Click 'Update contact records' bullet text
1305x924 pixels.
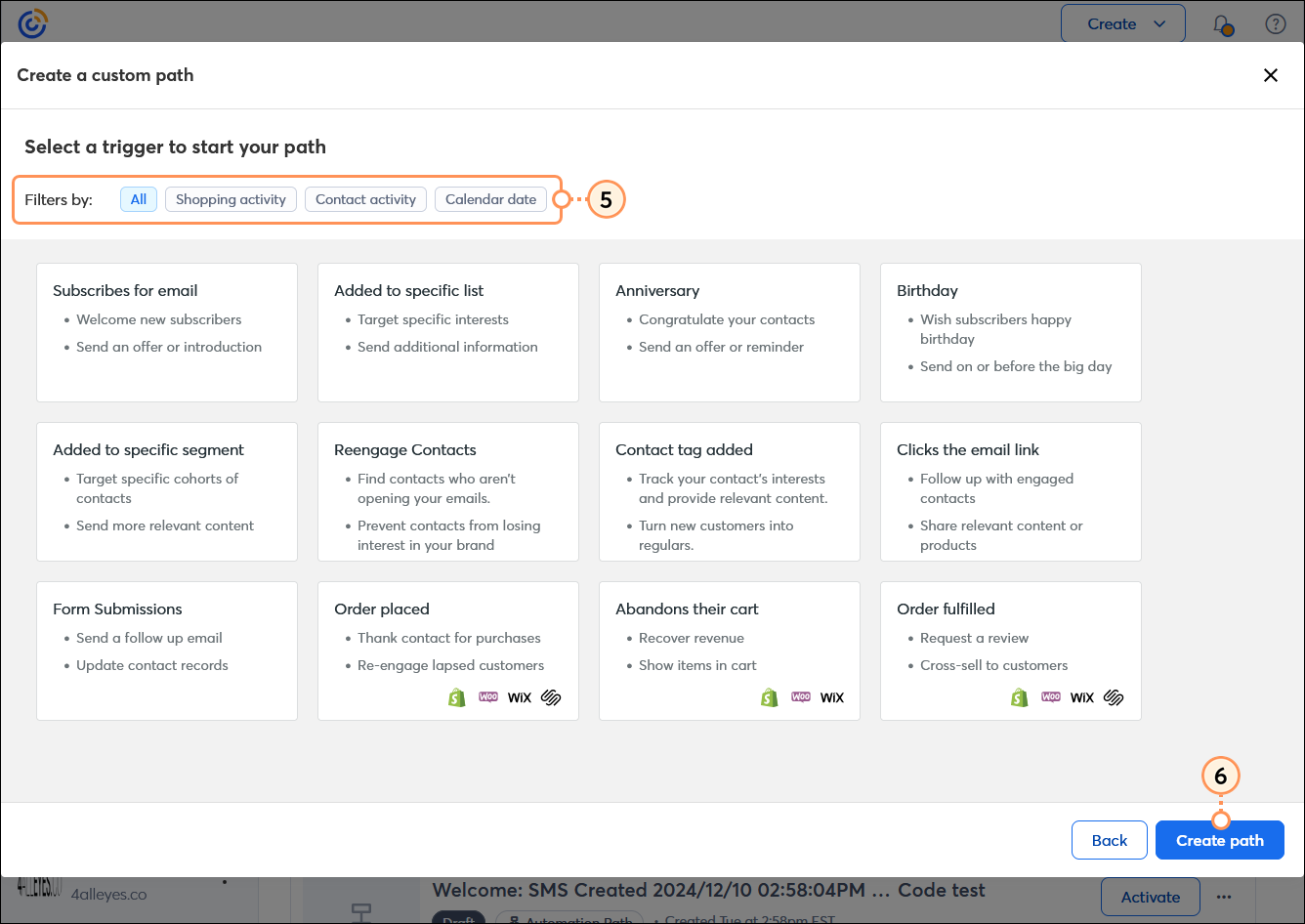[152, 665]
